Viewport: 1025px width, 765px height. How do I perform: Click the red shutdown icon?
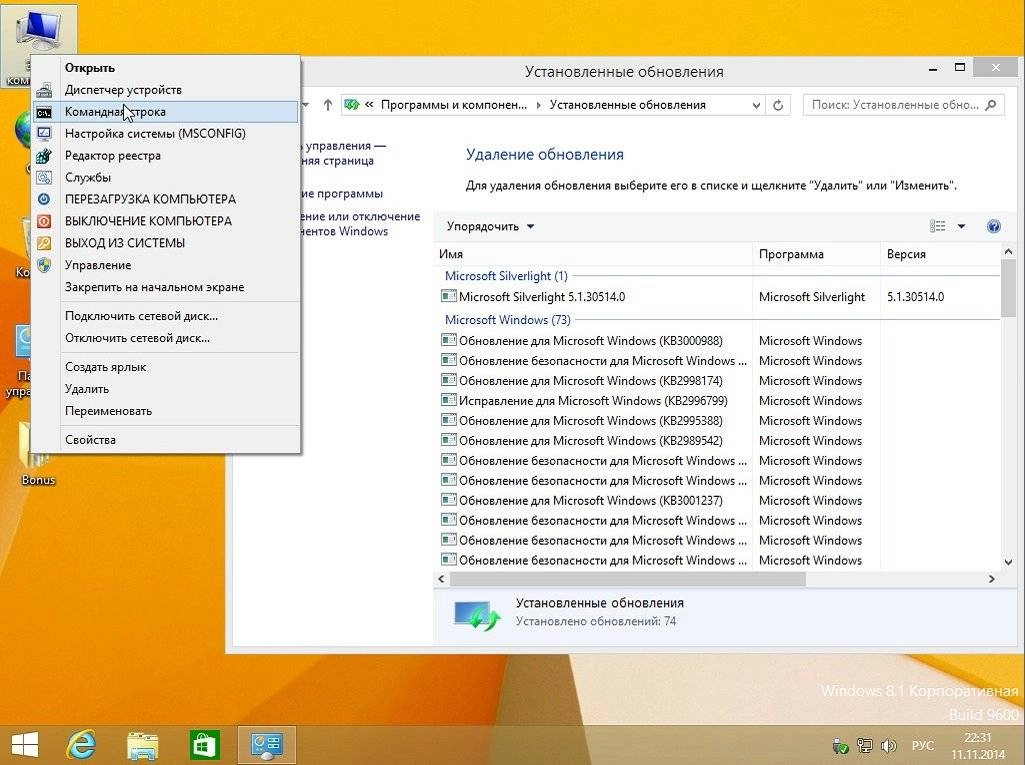pyautogui.click(x=44, y=221)
